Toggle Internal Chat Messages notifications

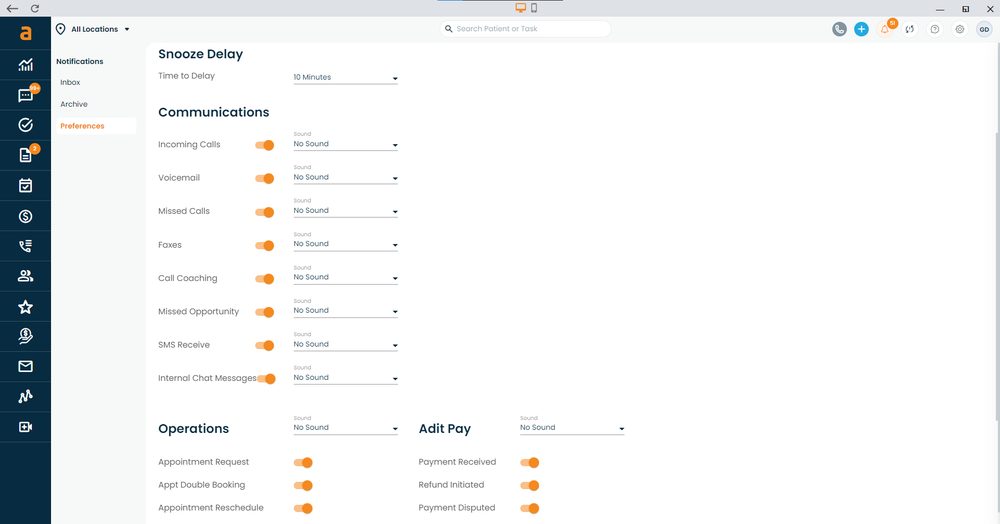[x=267, y=379]
